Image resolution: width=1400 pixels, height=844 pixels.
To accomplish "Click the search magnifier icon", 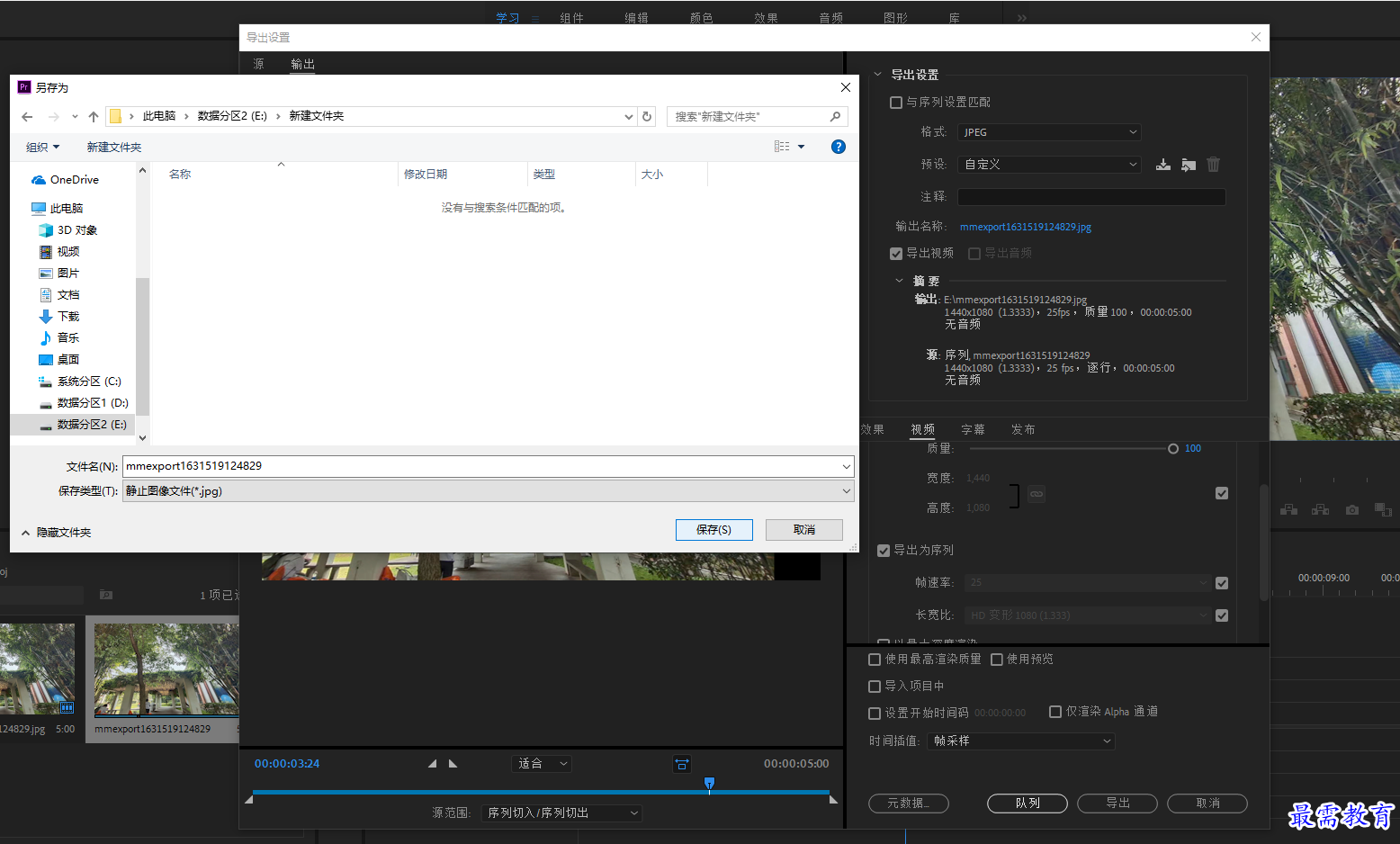I will click(835, 116).
